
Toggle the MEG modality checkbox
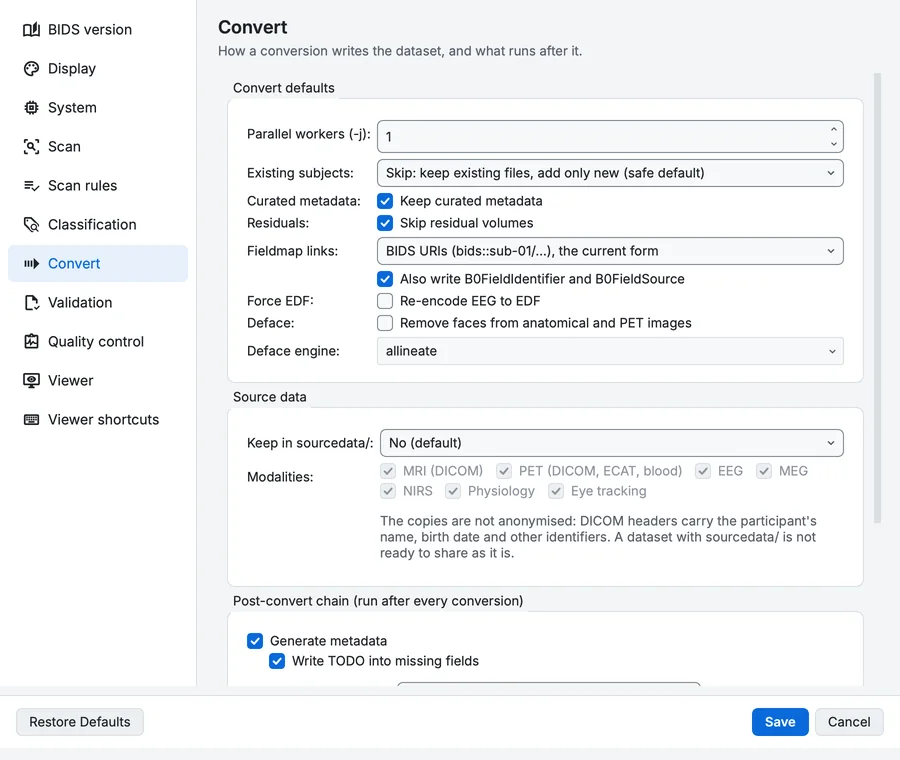(764, 471)
